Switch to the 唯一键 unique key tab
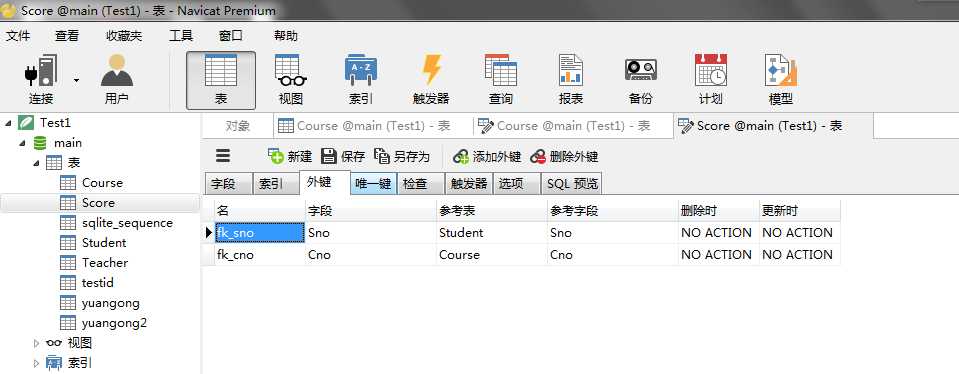Viewport: 959px width, 374px height. pos(373,183)
